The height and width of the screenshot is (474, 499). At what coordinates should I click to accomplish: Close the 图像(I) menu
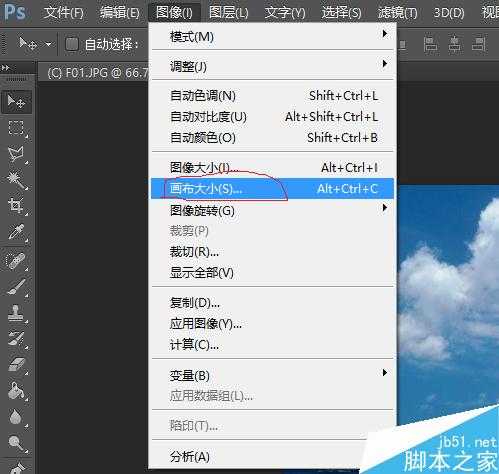point(174,13)
